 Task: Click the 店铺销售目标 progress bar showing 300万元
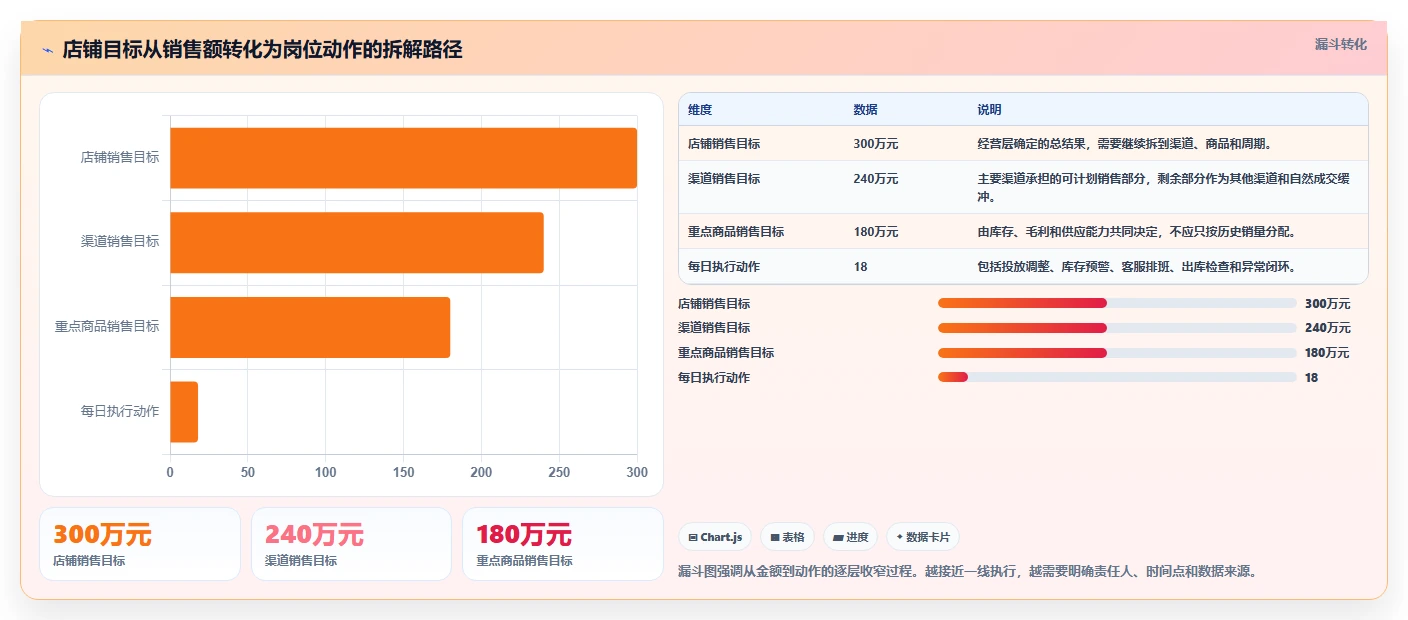tap(1117, 303)
